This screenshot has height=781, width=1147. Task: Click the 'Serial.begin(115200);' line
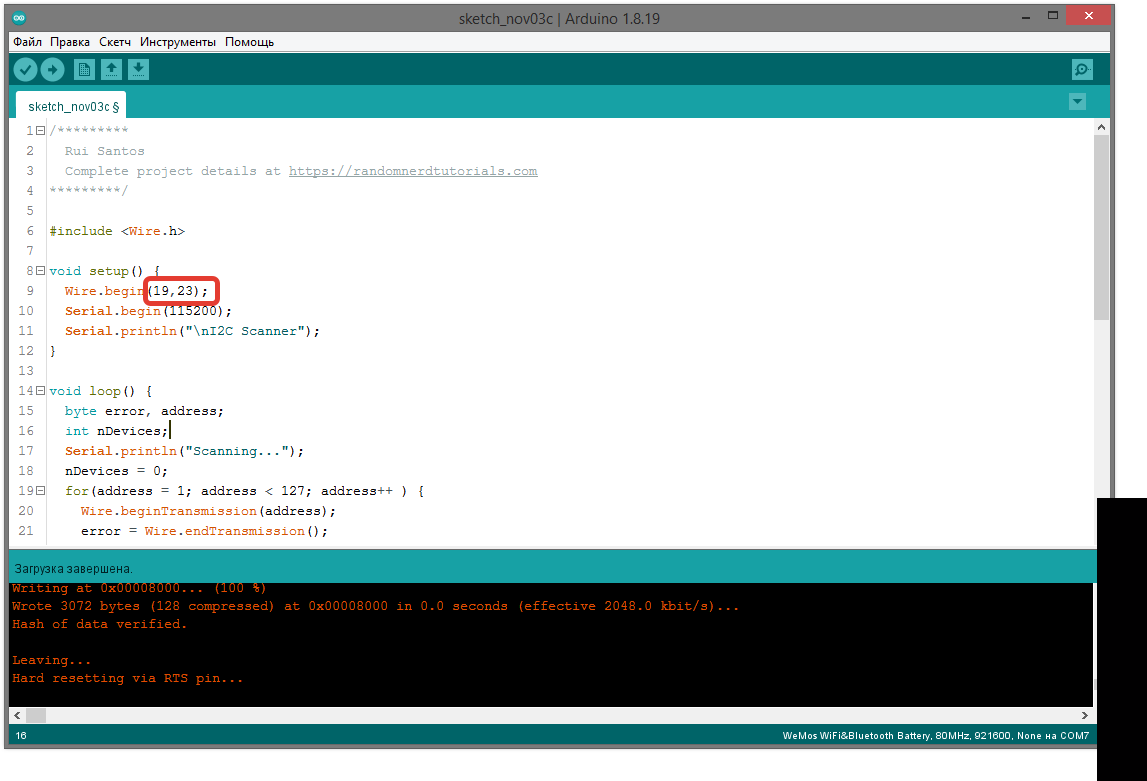148,311
